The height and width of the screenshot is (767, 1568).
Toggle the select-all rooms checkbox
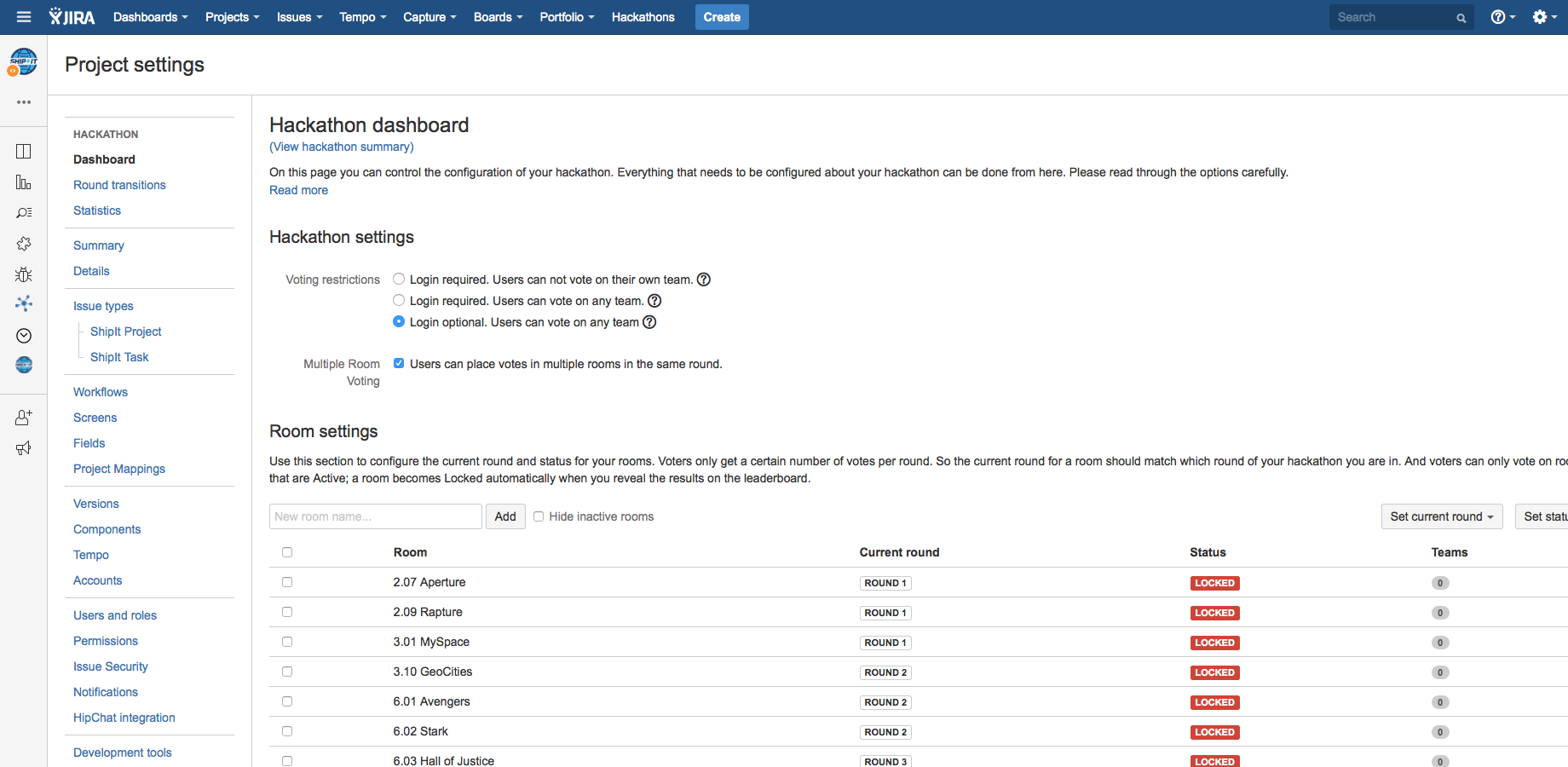coord(287,552)
